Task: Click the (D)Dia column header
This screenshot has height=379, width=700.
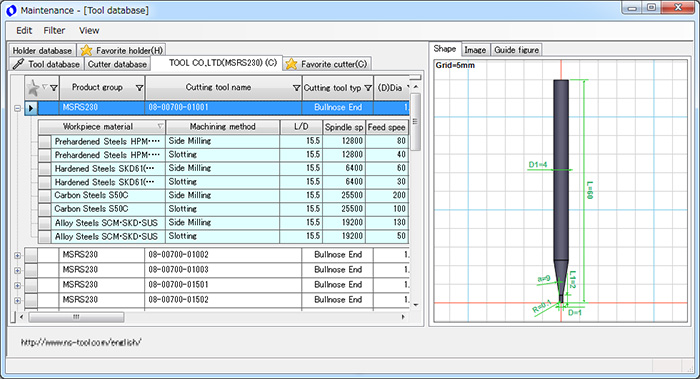Action: [391, 87]
